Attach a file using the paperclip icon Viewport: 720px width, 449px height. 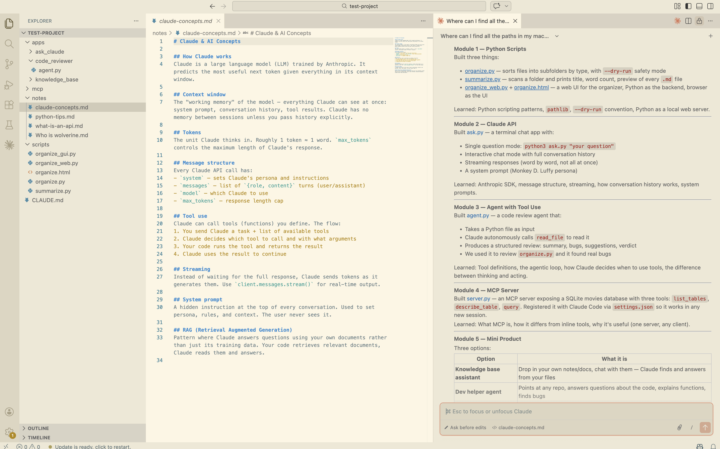[x=680, y=427]
